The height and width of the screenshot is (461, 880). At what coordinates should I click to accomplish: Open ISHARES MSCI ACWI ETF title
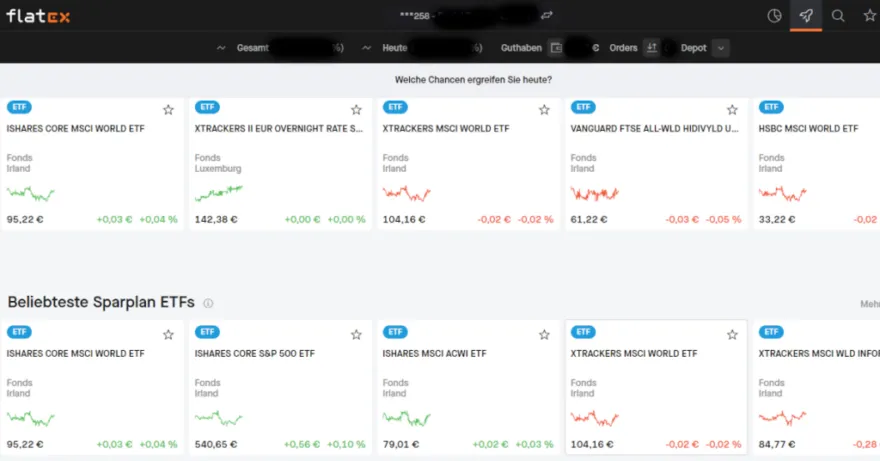click(x=434, y=354)
